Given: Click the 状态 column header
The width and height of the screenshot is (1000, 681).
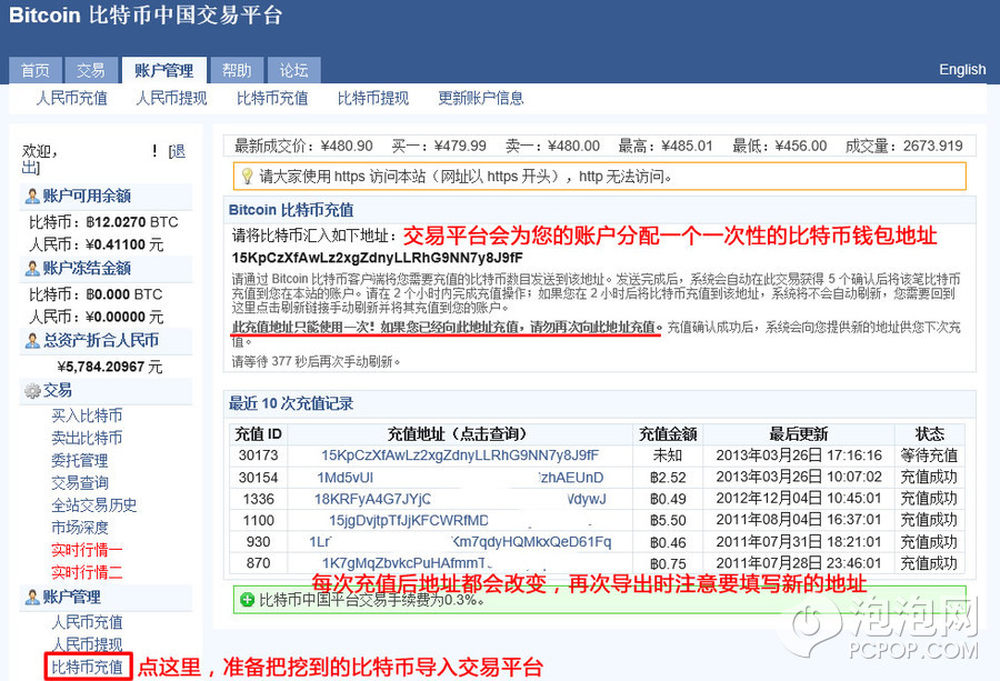Looking at the screenshot, I should click(x=929, y=434).
